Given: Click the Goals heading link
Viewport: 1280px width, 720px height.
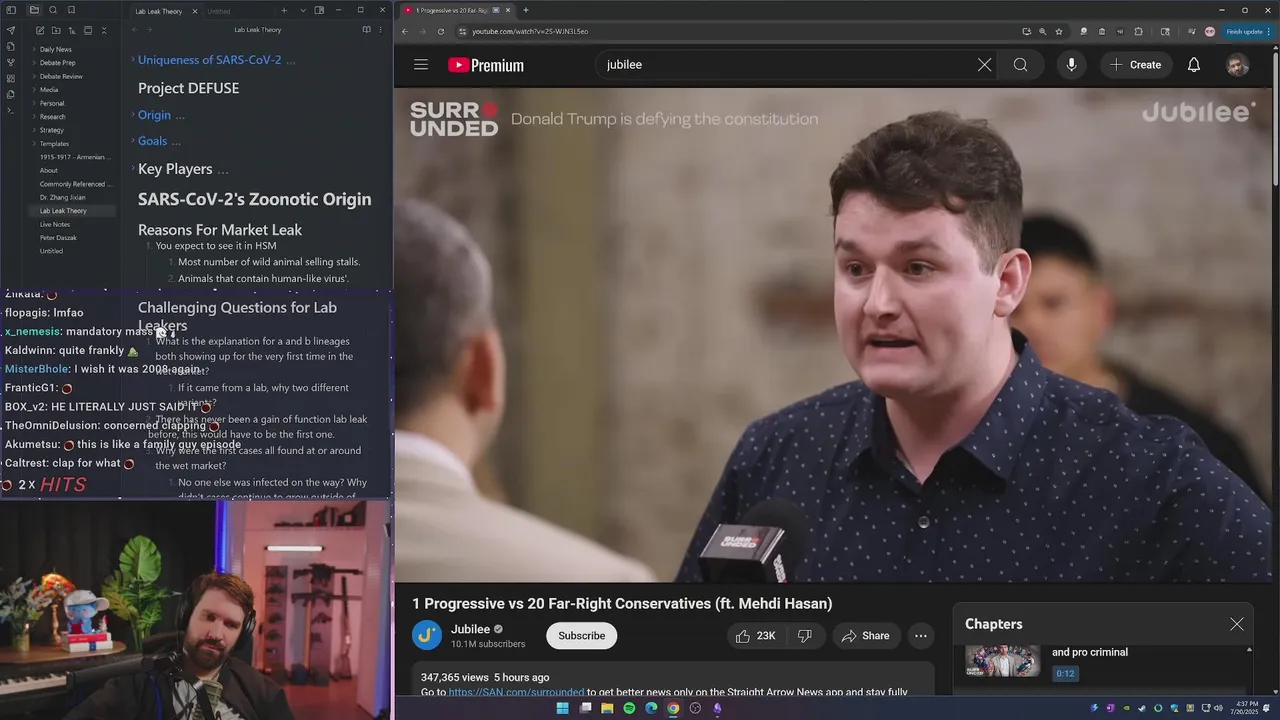Looking at the screenshot, I should (152, 141).
